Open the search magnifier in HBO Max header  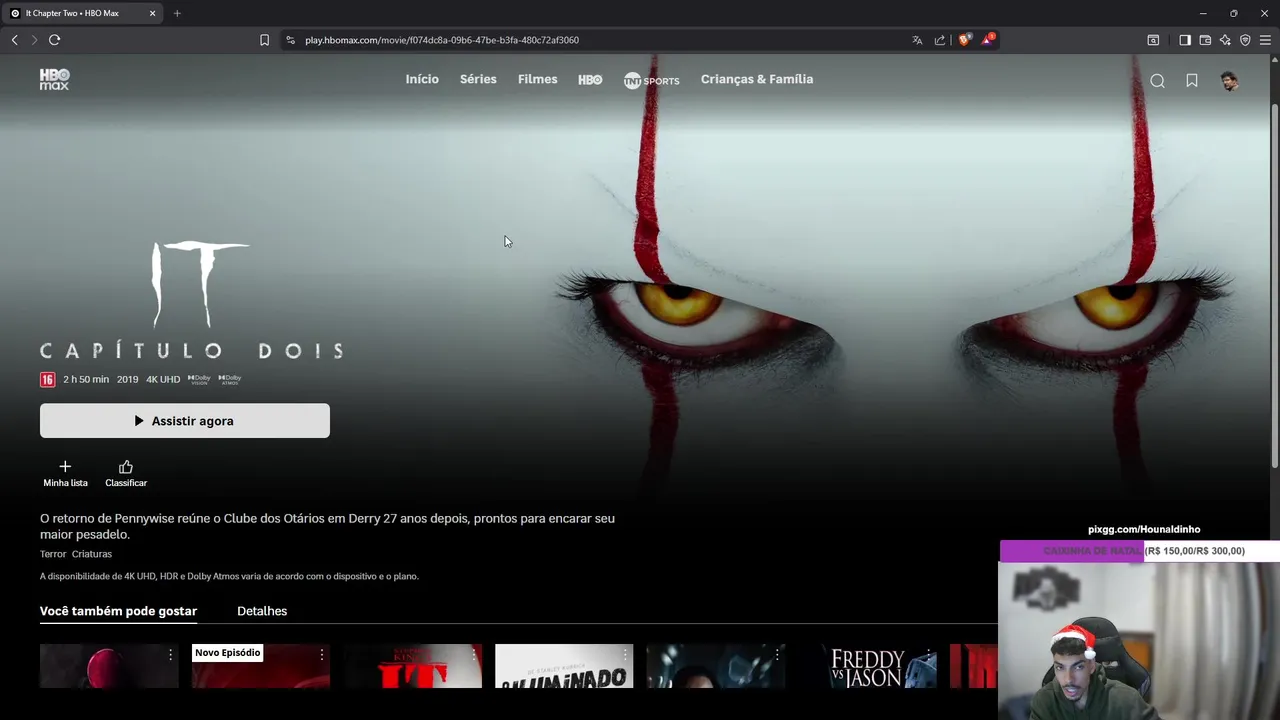pyautogui.click(x=1157, y=81)
